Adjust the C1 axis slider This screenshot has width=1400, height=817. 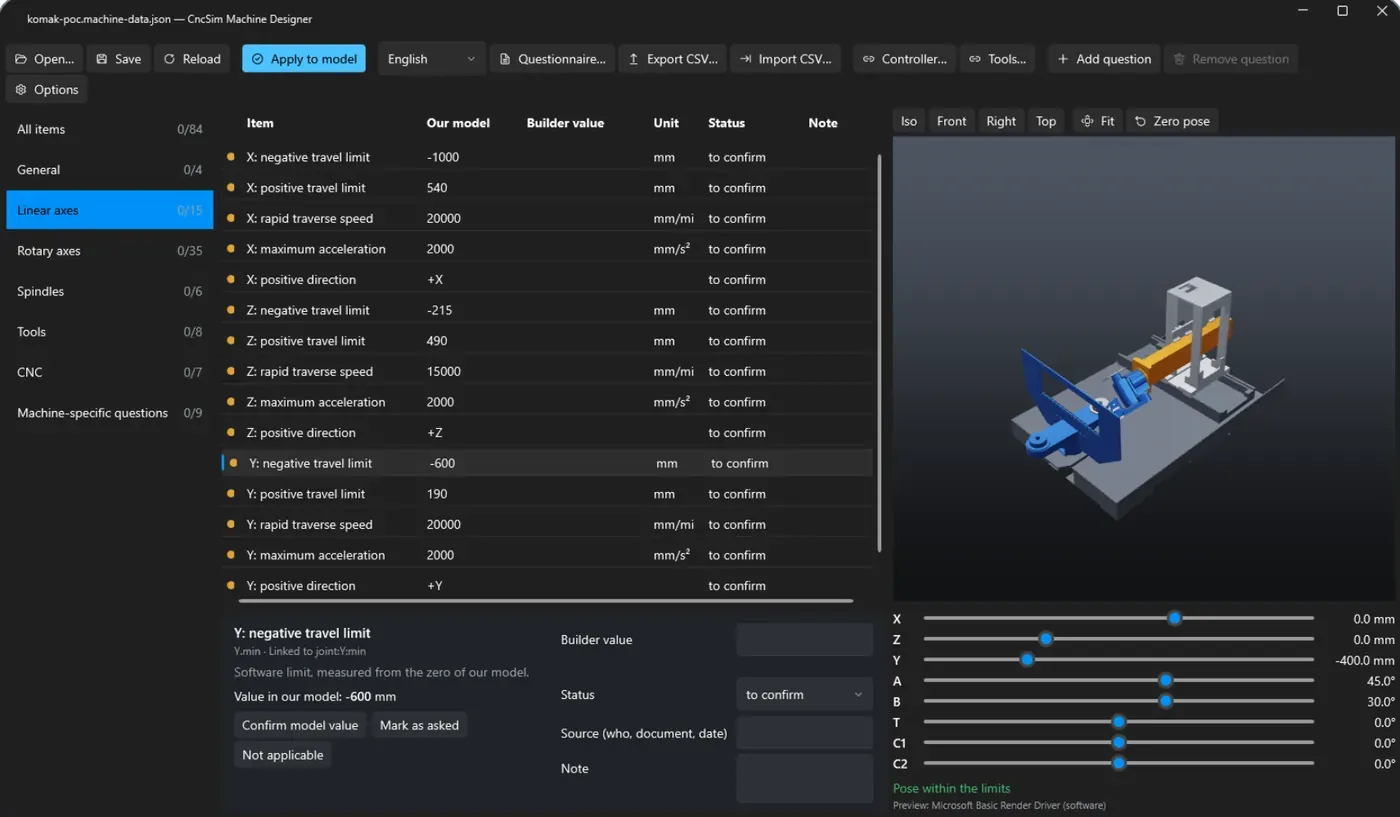coord(1118,743)
